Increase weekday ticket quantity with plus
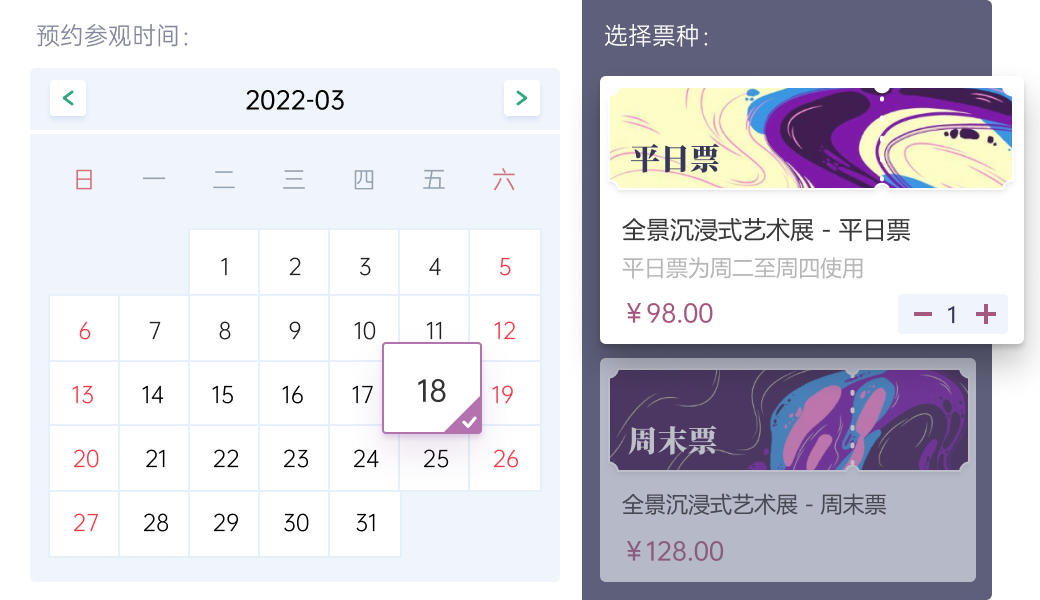Image resolution: width=1040 pixels, height=600 pixels. point(986,315)
